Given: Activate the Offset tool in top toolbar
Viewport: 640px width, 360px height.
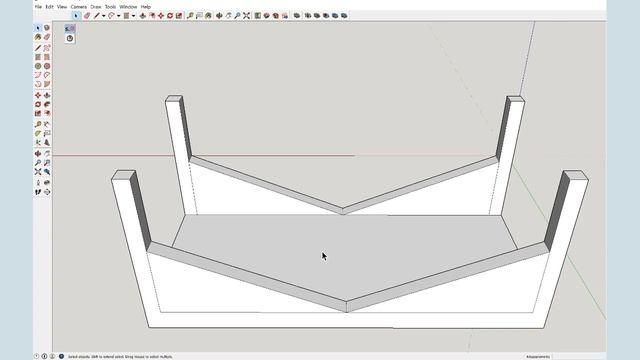Looking at the screenshot, I should (x=152, y=16).
